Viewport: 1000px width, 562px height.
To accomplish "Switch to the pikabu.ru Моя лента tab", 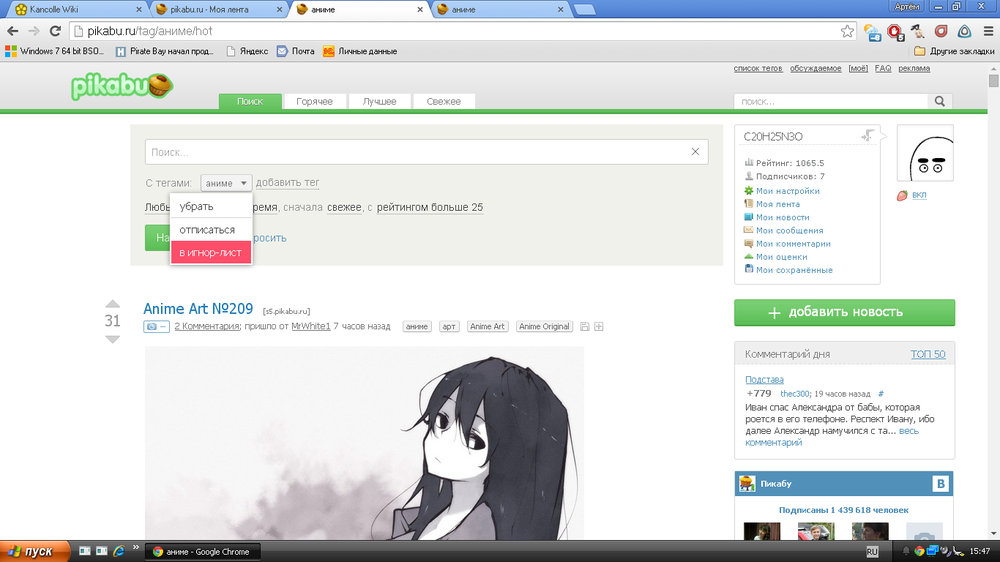I will [218, 10].
